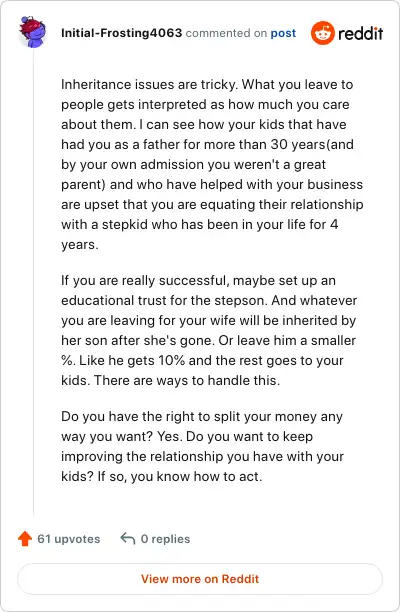Click the gray "commented on" text
Viewport: 400px width, 612px height.
pyautogui.click(x=226, y=34)
